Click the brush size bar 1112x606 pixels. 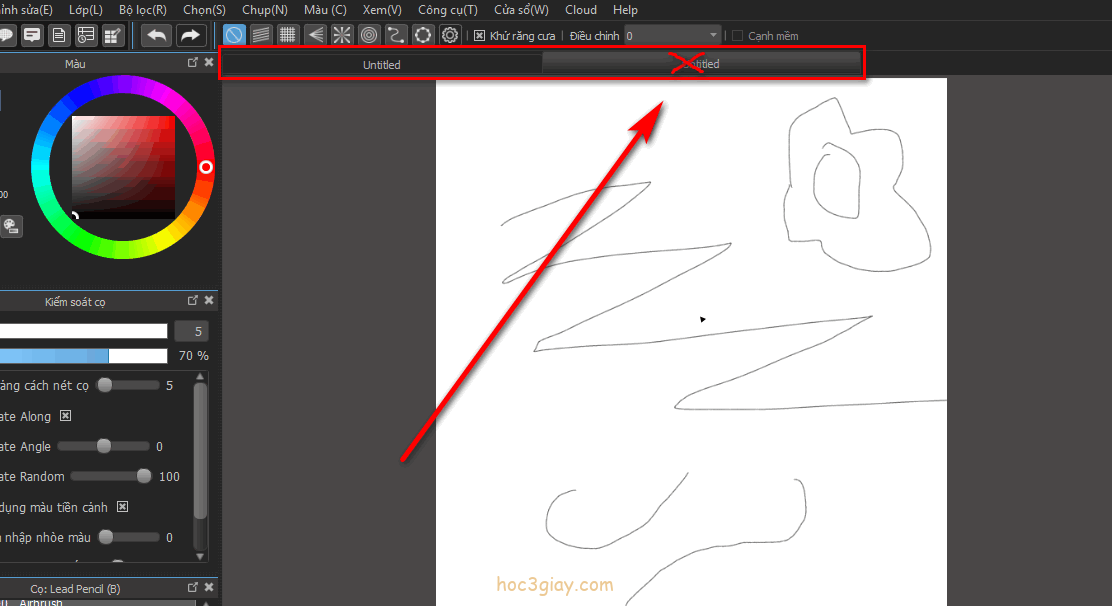tap(84, 331)
